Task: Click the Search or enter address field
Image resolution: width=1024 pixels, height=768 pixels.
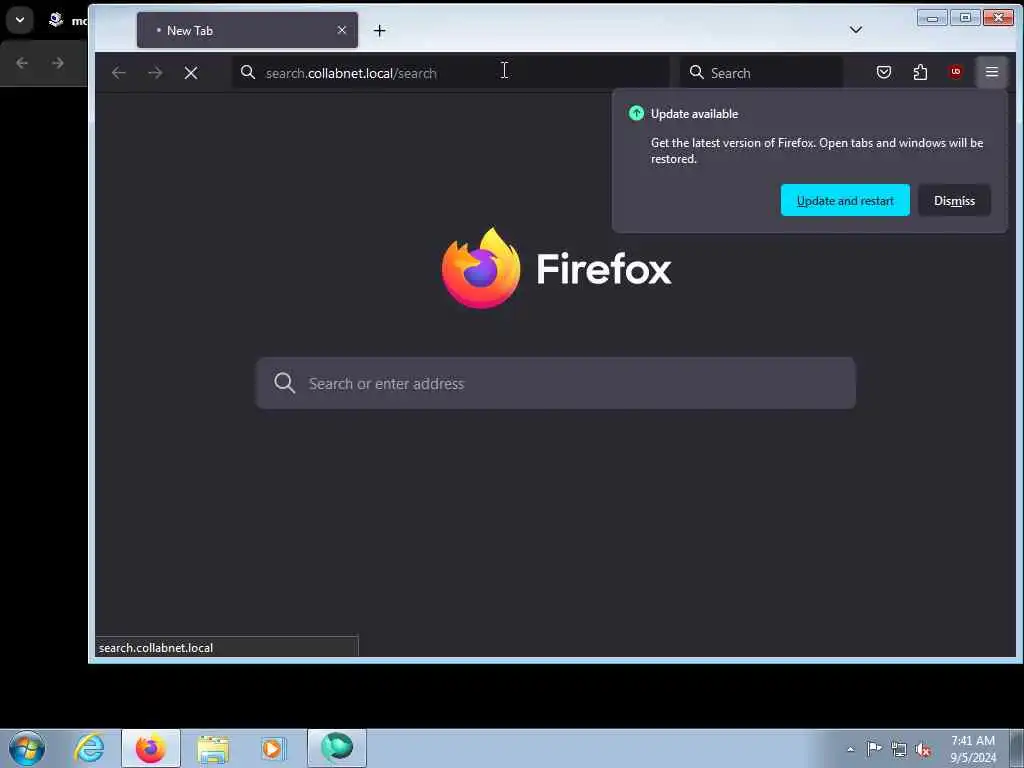Action: click(x=556, y=383)
